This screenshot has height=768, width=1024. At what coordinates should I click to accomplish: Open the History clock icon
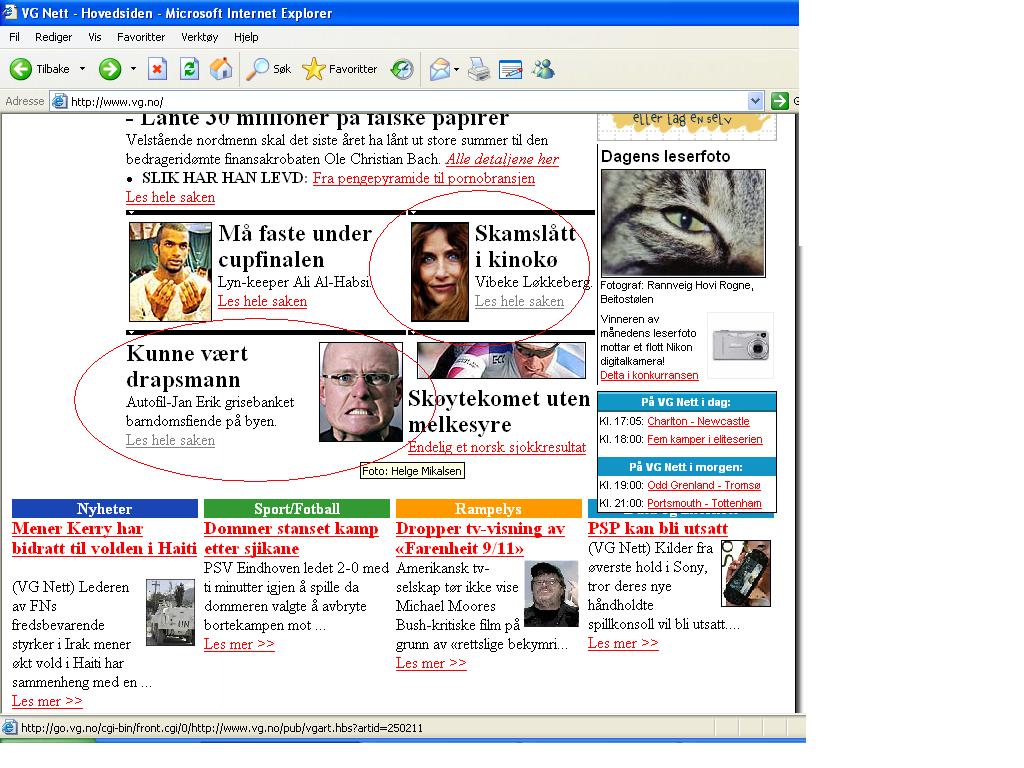pos(402,69)
